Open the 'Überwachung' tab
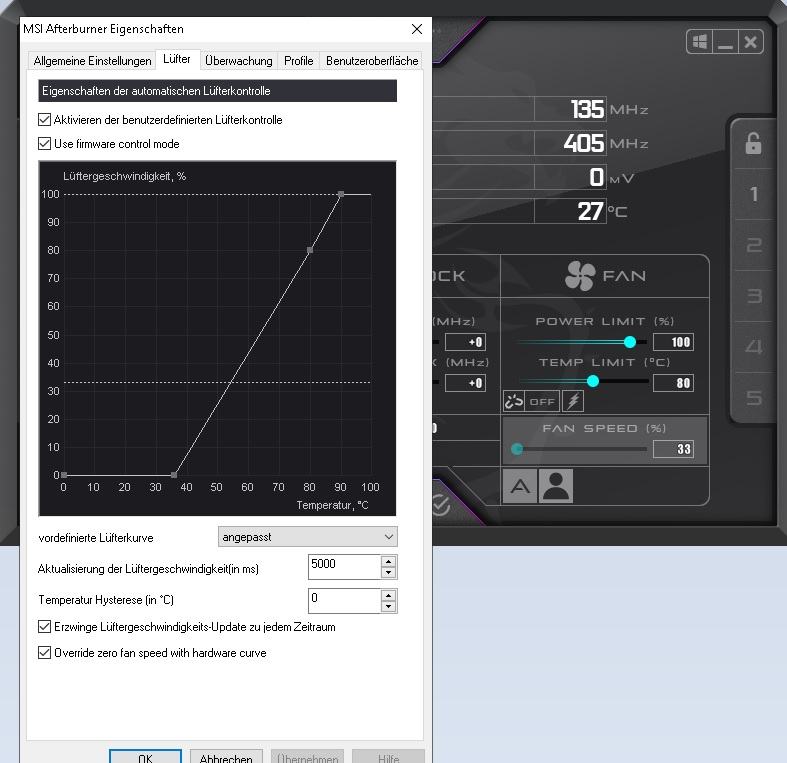 pyautogui.click(x=238, y=61)
